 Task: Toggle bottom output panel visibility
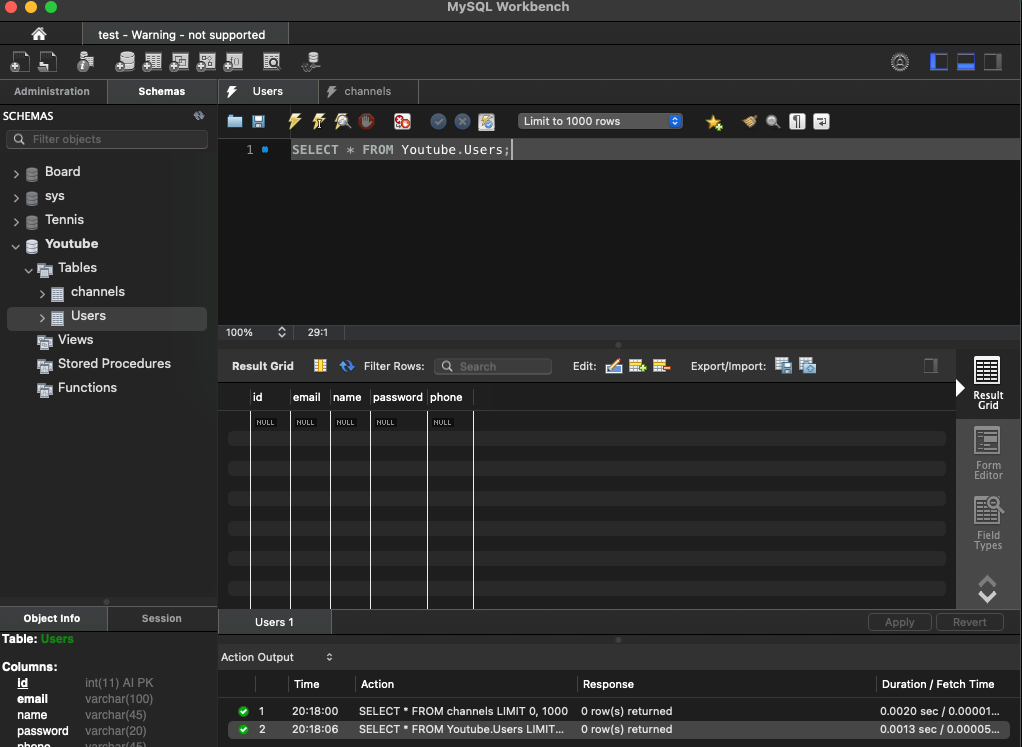click(966, 62)
